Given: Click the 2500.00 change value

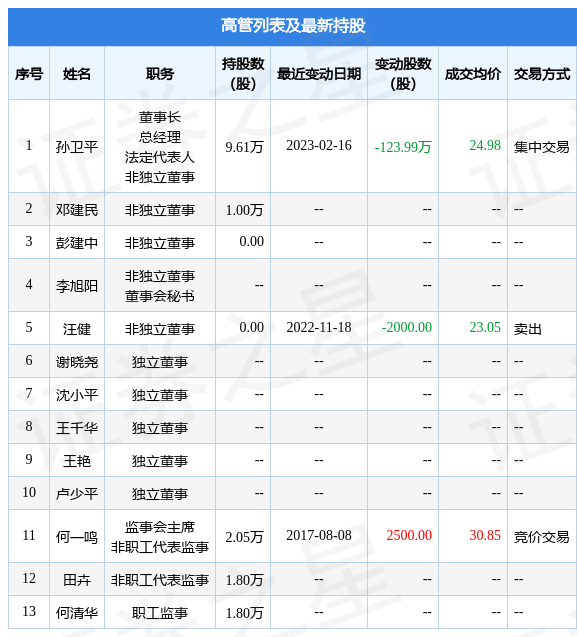Looking at the screenshot, I should coord(409,535).
